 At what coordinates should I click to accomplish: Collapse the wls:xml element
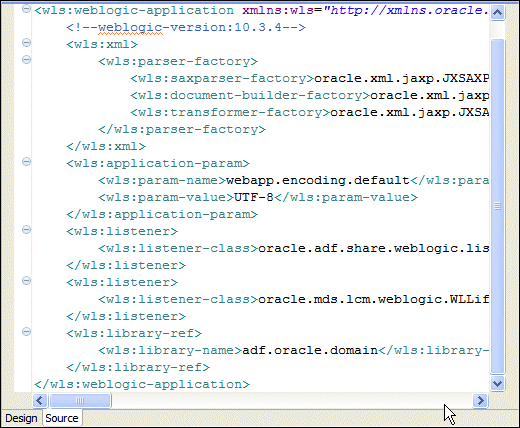pyautogui.click(x=26, y=43)
